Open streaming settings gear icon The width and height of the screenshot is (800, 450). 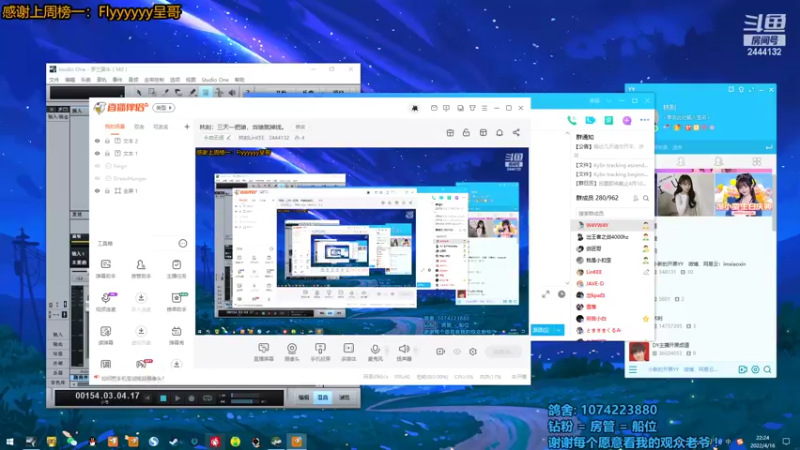[473, 352]
